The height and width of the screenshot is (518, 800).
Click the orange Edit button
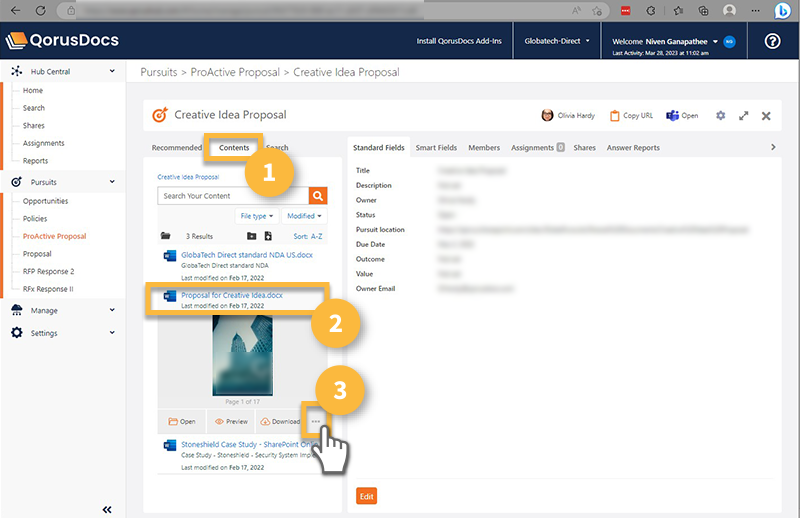pos(366,496)
